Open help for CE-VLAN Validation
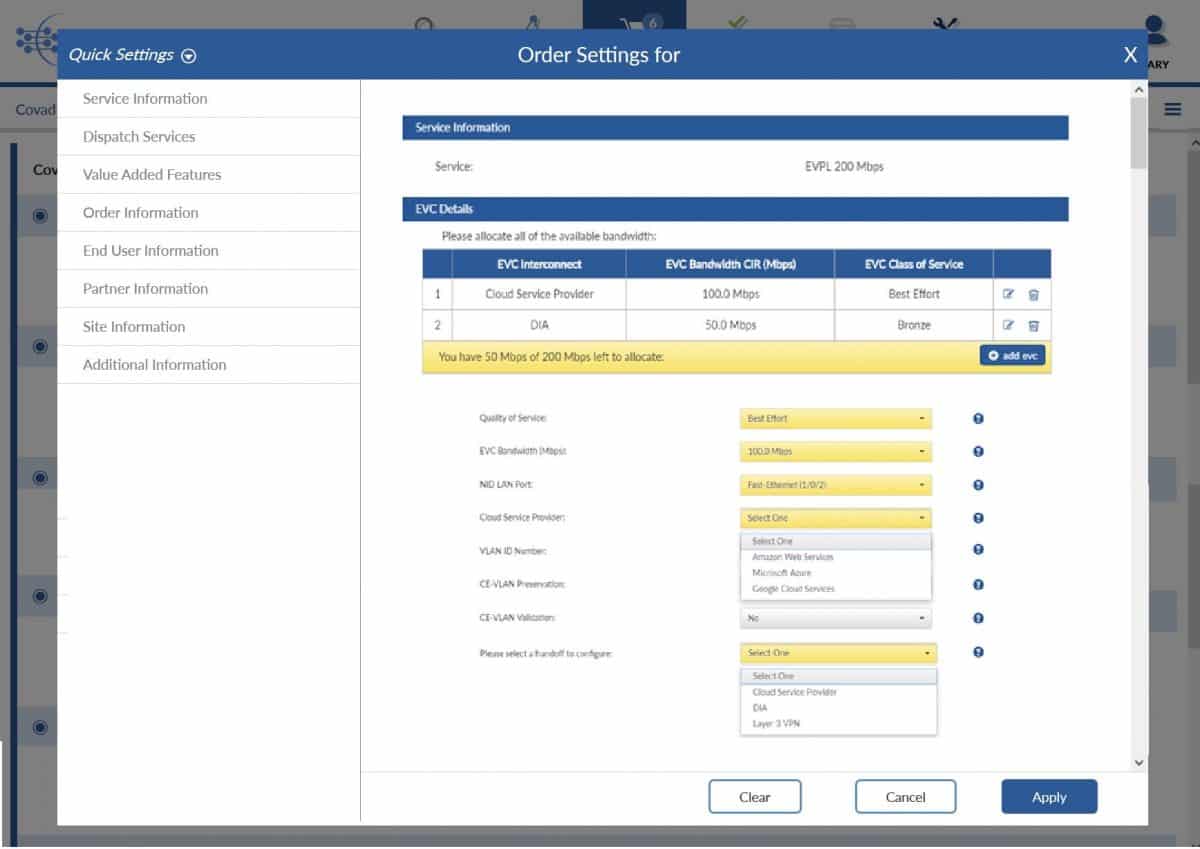This screenshot has height=849, width=1200. point(978,618)
